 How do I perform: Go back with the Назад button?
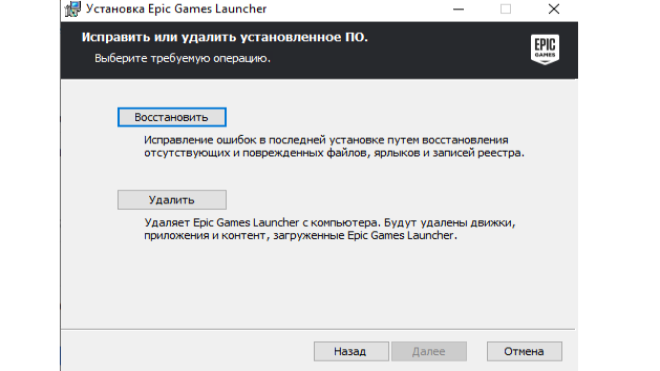(351, 351)
